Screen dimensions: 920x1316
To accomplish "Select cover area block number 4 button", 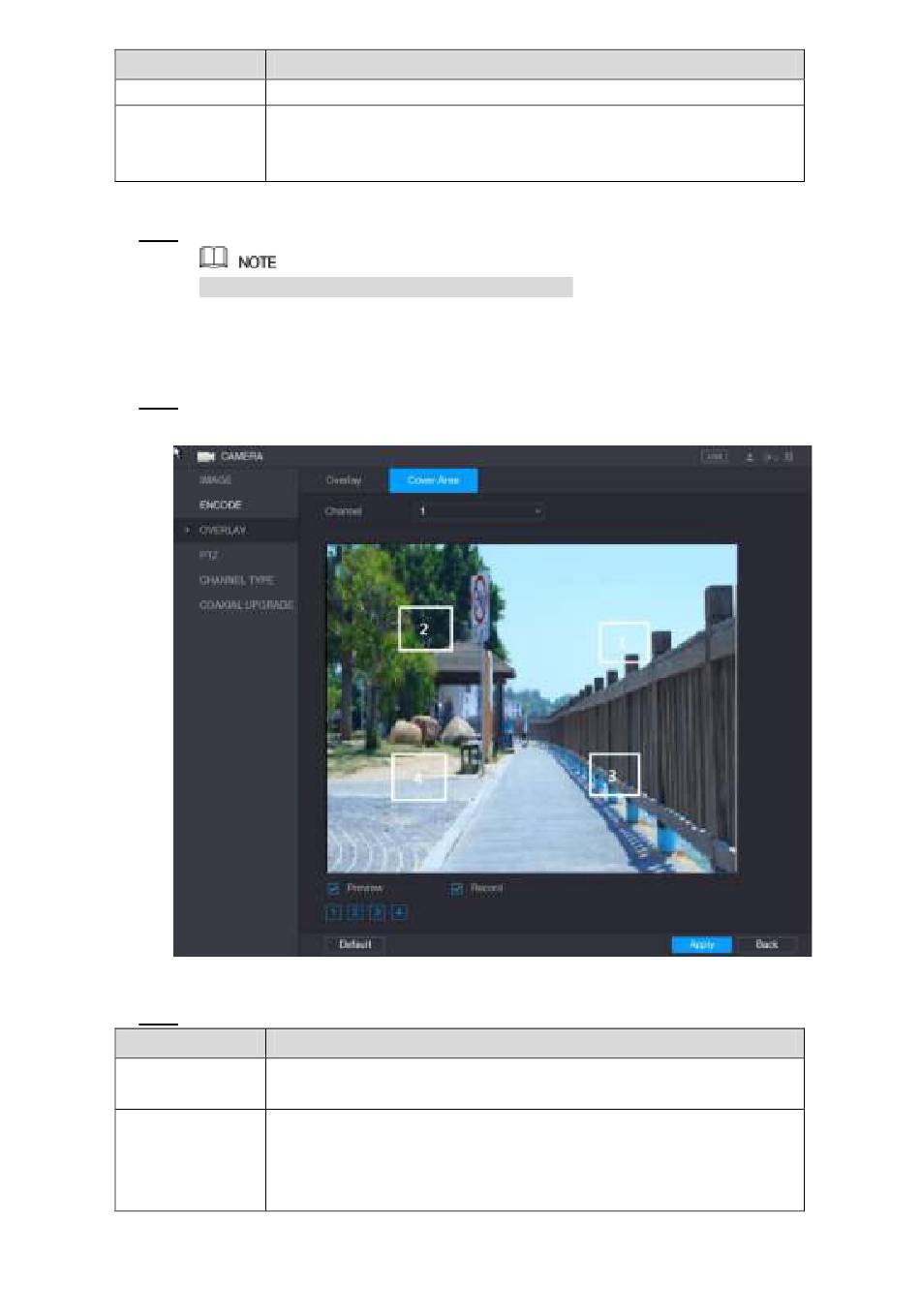I will click(x=399, y=912).
